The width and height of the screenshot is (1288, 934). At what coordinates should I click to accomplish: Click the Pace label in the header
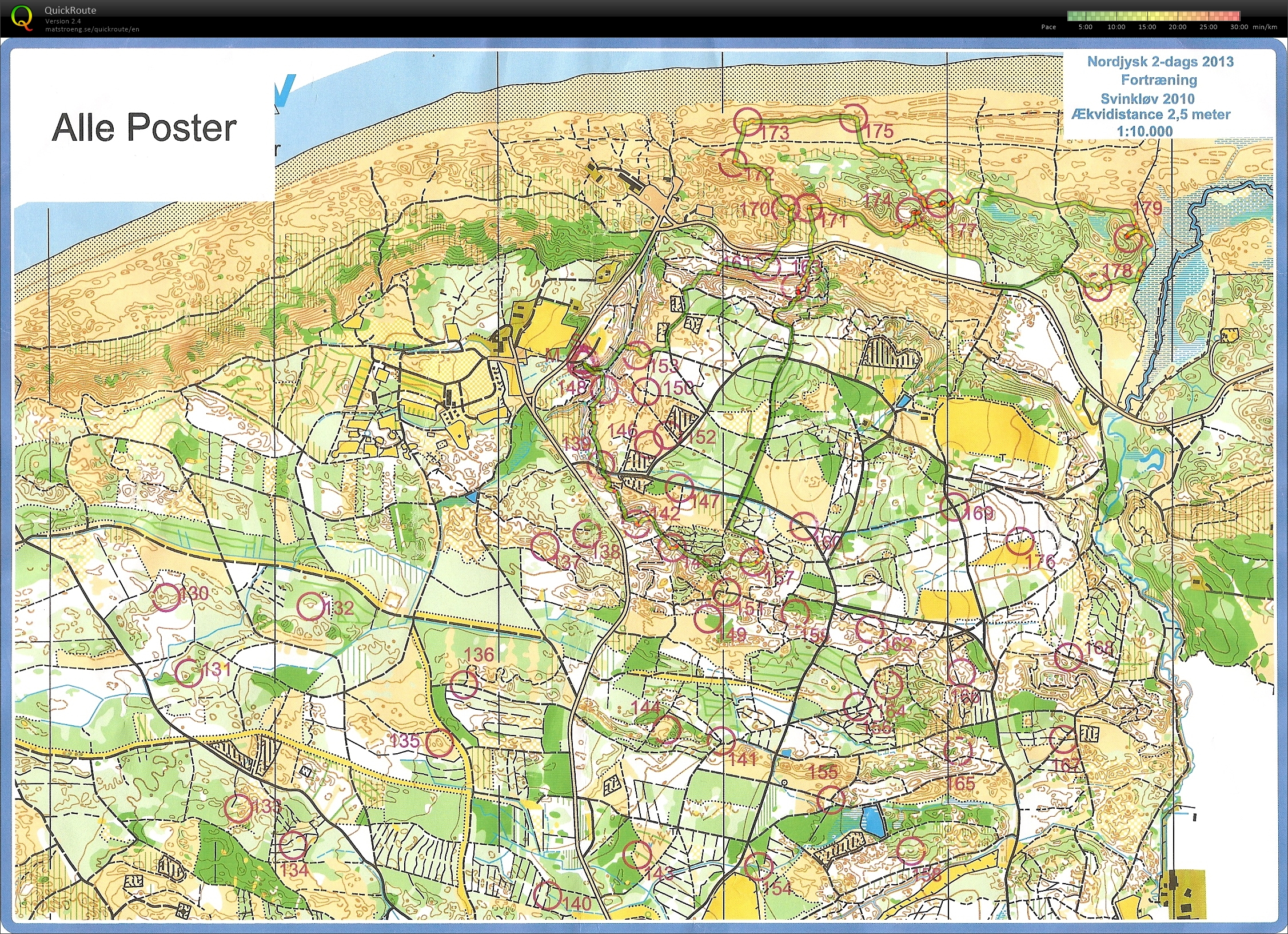click(x=1048, y=26)
